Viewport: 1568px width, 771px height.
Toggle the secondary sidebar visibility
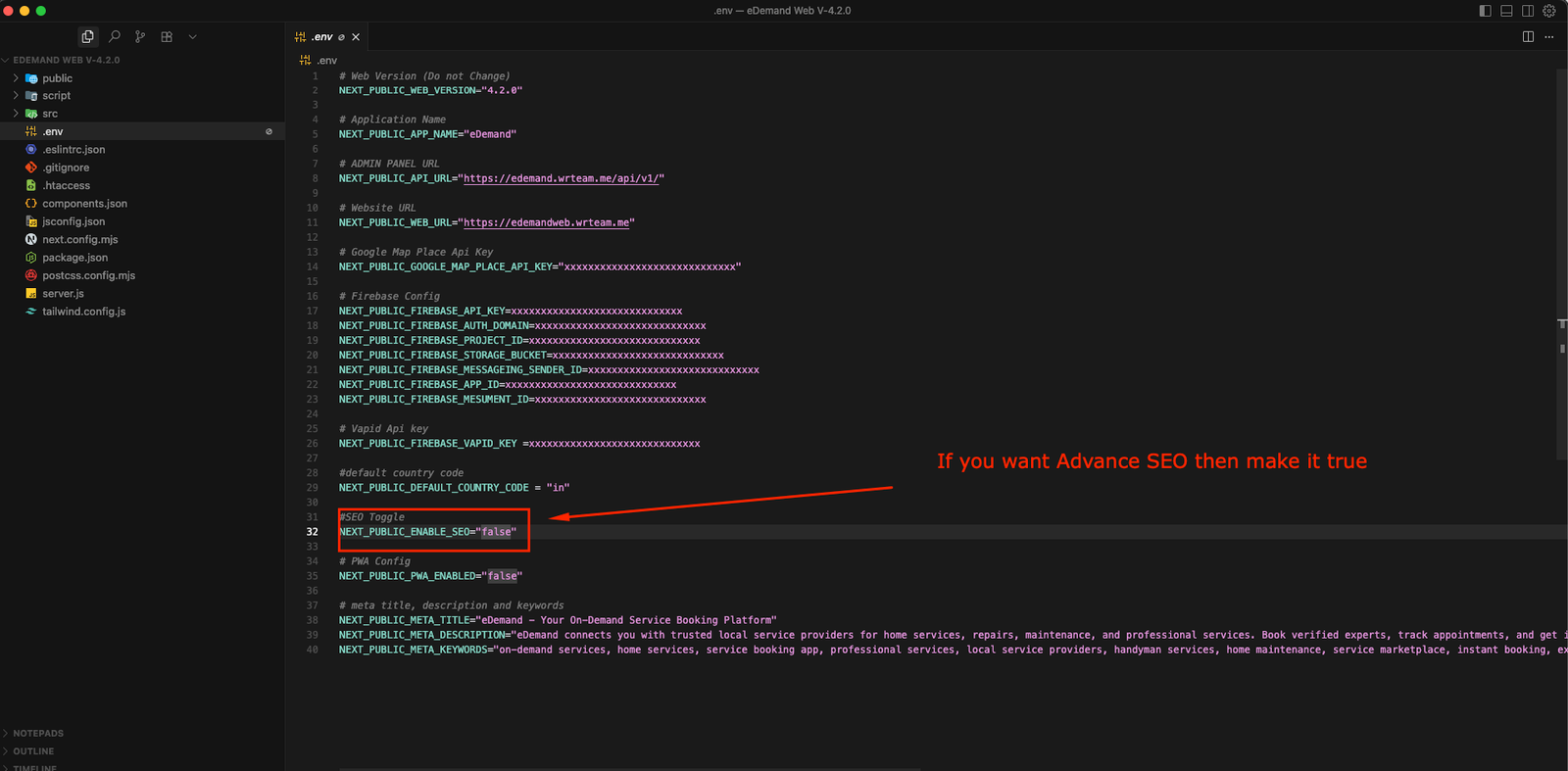[1528, 11]
